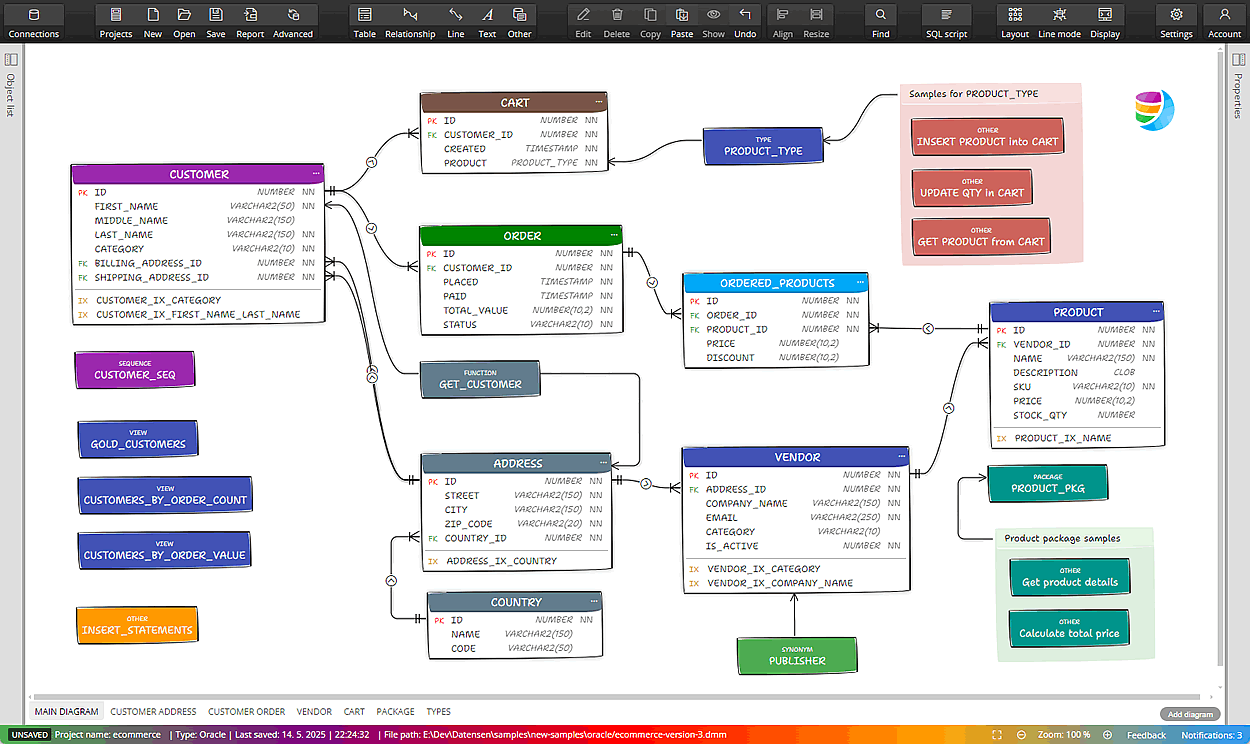Select the Relationship tool

410,21
